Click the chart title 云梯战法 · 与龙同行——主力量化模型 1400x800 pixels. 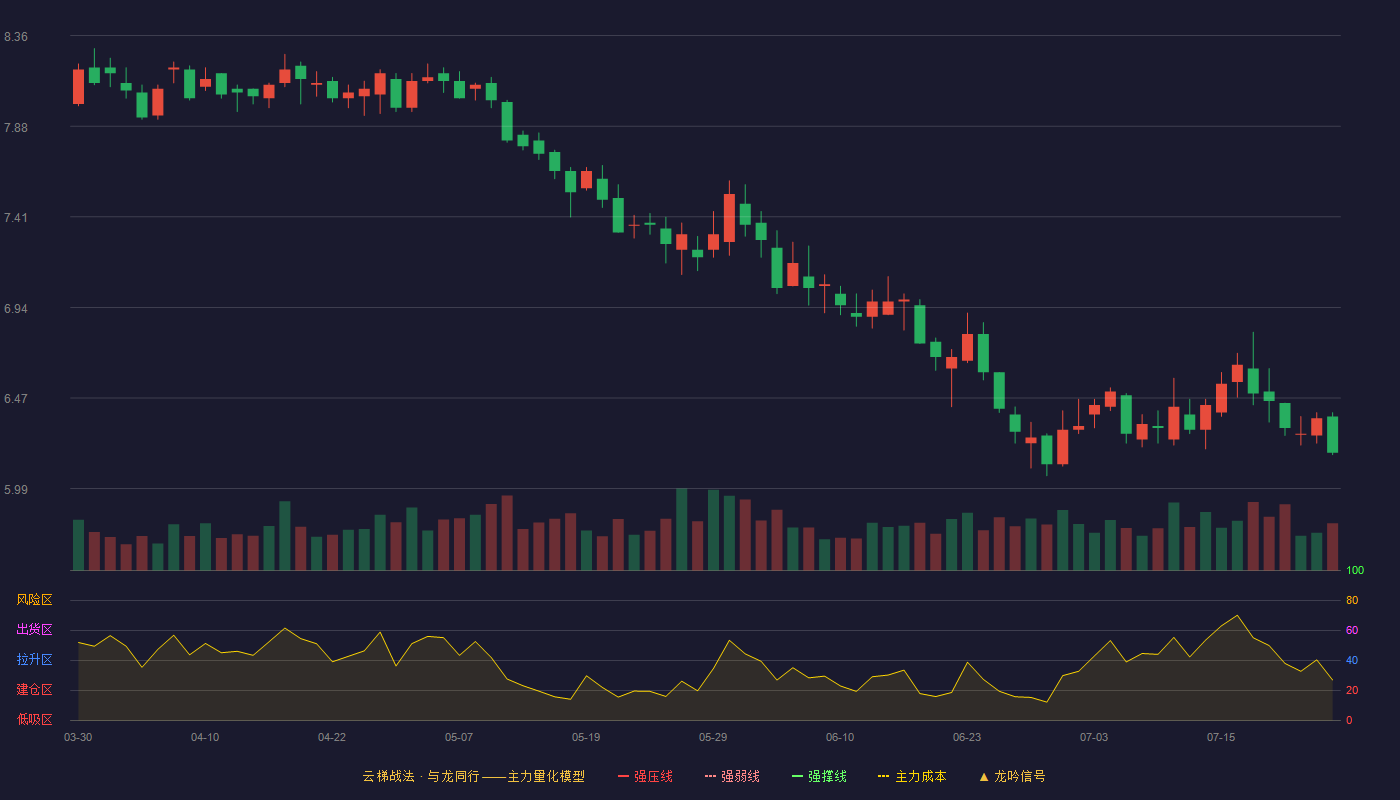[x=474, y=776]
